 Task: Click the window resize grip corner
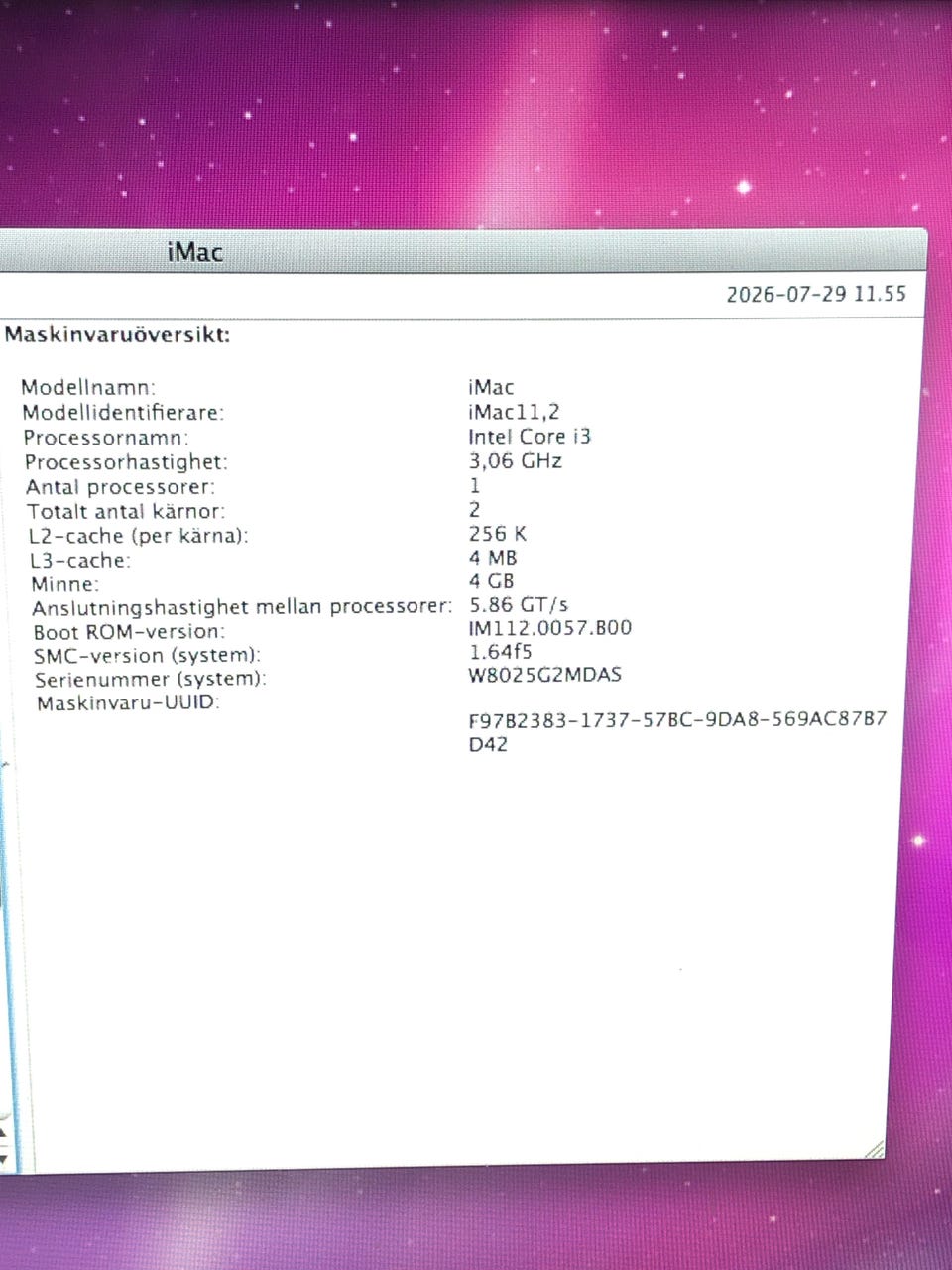pyautogui.click(x=874, y=1150)
